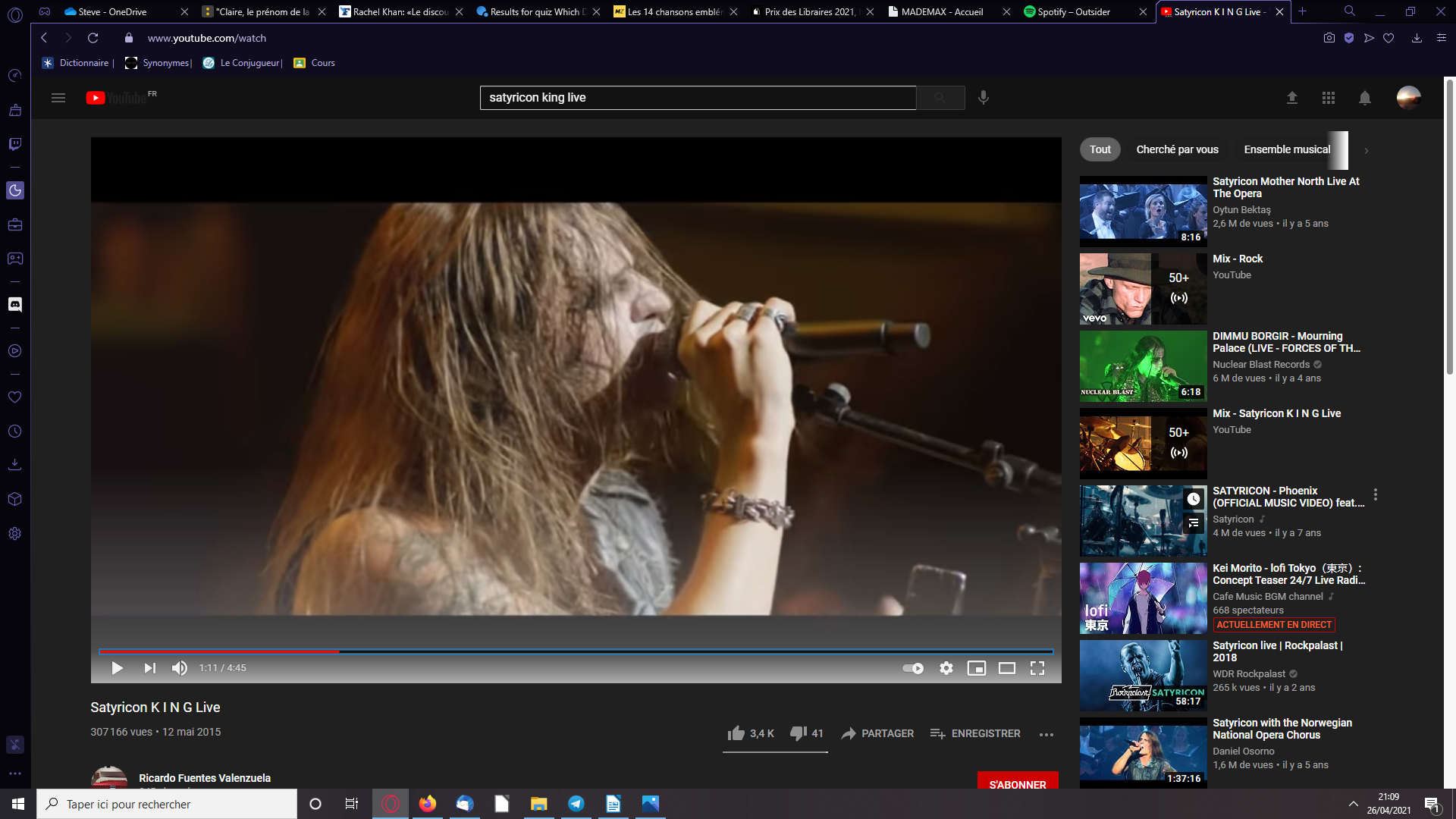Open YouTube hamburger guide menu
This screenshot has height=819, width=1456.
58,98
